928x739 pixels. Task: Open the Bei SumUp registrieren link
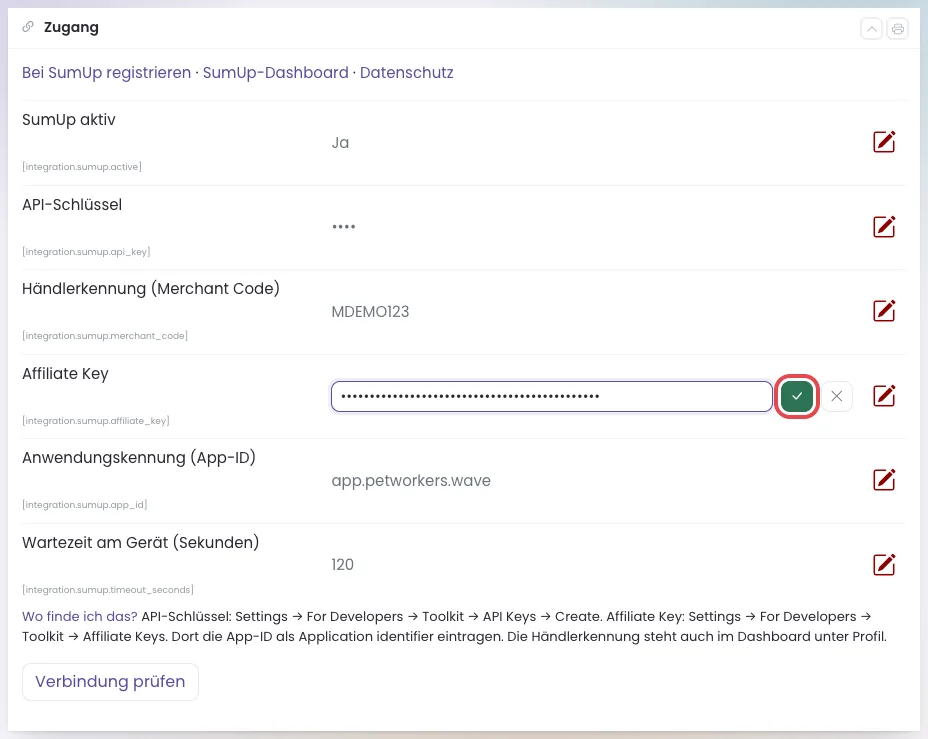pyautogui.click(x=107, y=73)
